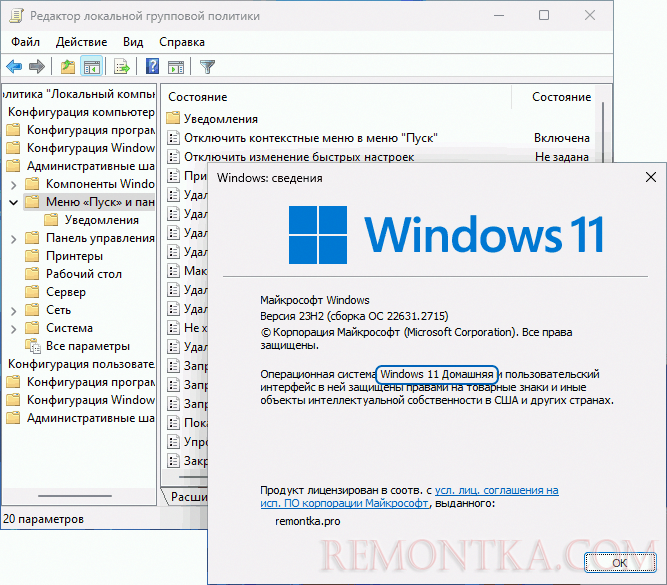Click the Filter funnel toolbar icon
Screen dimensions: 667x585
(207, 66)
